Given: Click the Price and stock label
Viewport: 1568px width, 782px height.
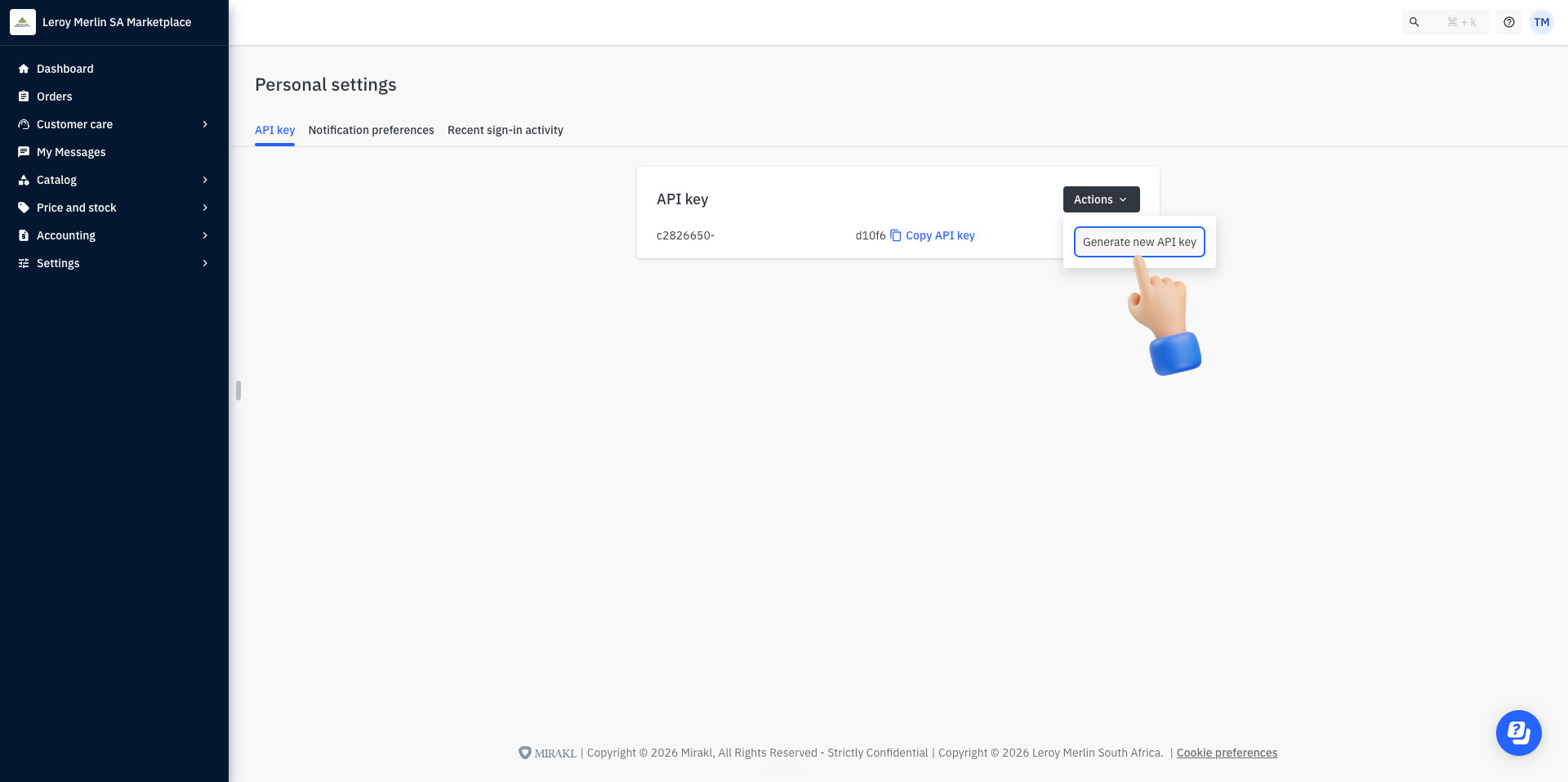Looking at the screenshot, I should coord(76,208).
